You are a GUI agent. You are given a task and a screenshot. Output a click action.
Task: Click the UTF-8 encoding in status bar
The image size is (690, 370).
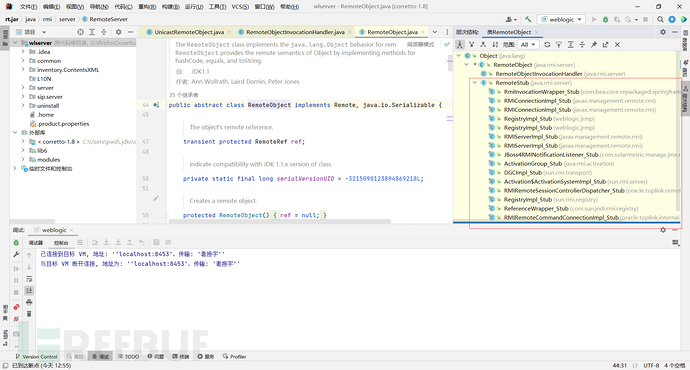pos(651,366)
